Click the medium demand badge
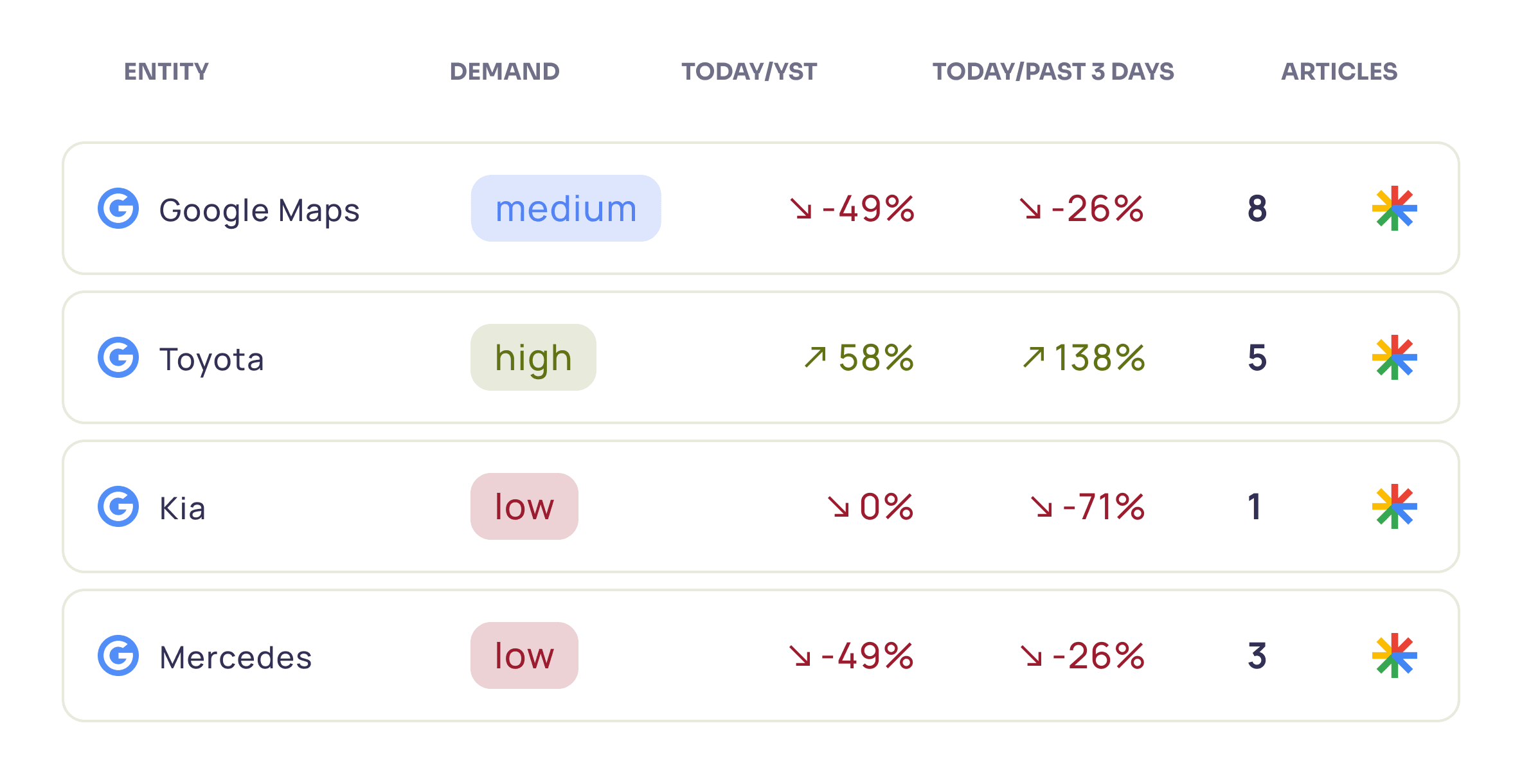This screenshot has height=784, width=1522. [x=566, y=208]
